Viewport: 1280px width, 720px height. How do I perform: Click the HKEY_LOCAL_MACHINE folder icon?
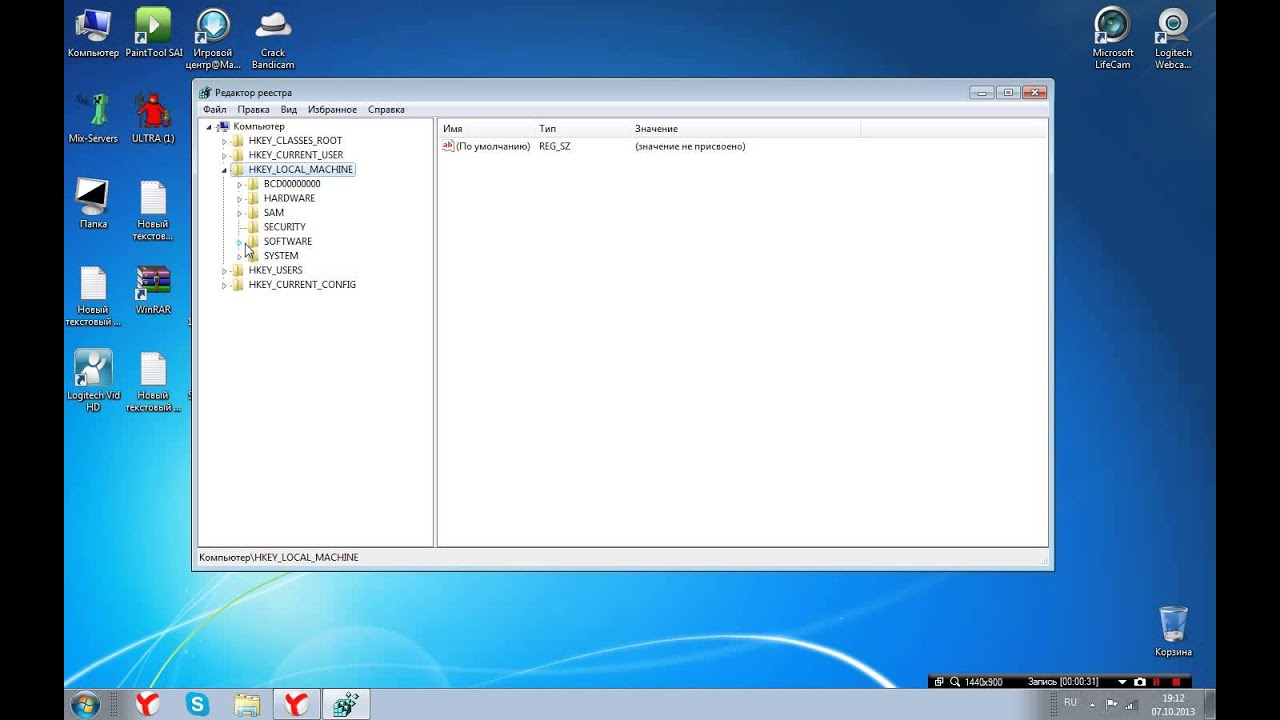tap(238, 170)
